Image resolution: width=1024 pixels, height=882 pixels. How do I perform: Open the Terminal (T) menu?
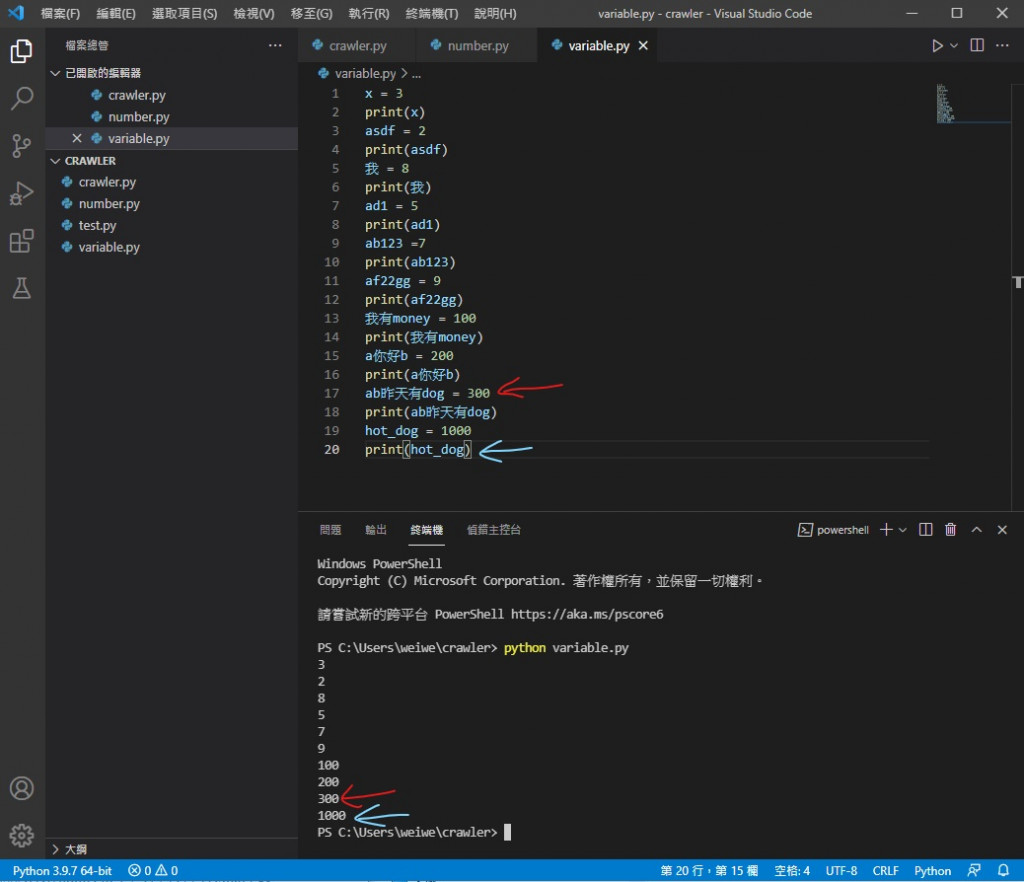click(x=432, y=14)
